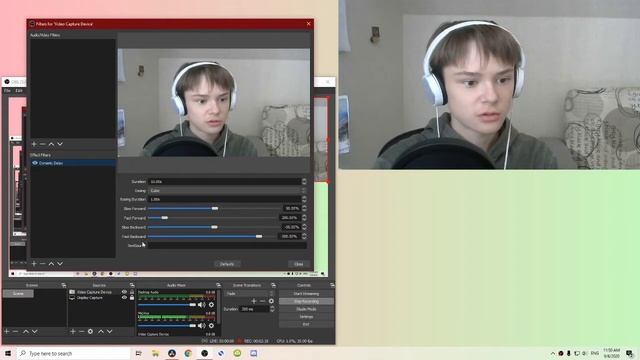640x360 pixels.
Task: Mute Desktop Audio speaker icon
Action: click(202, 304)
